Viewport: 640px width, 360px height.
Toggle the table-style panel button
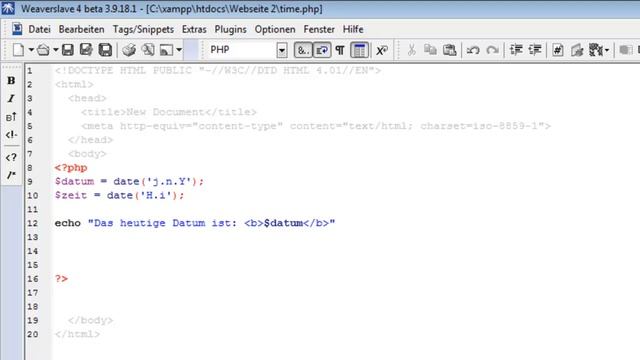pos(359,50)
